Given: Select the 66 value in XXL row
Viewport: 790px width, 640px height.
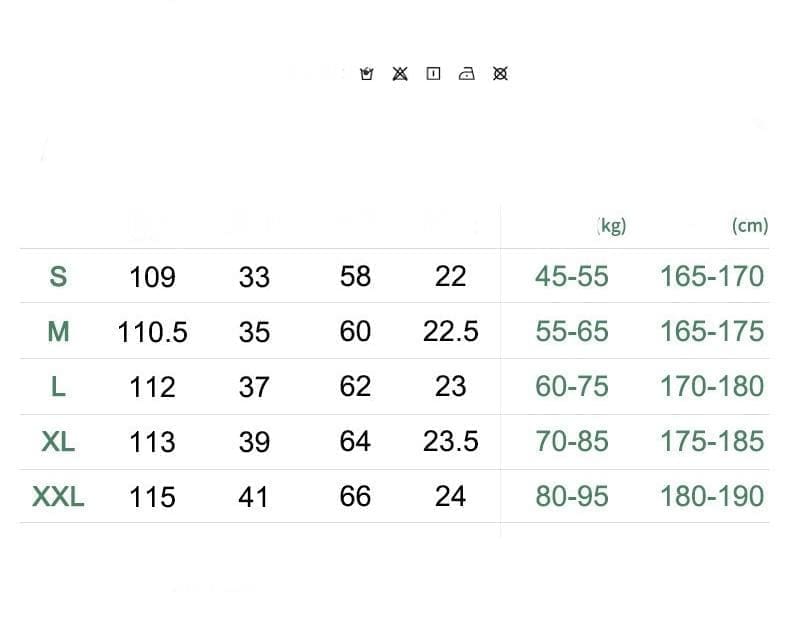Looking at the screenshot, I should (355, 496).
